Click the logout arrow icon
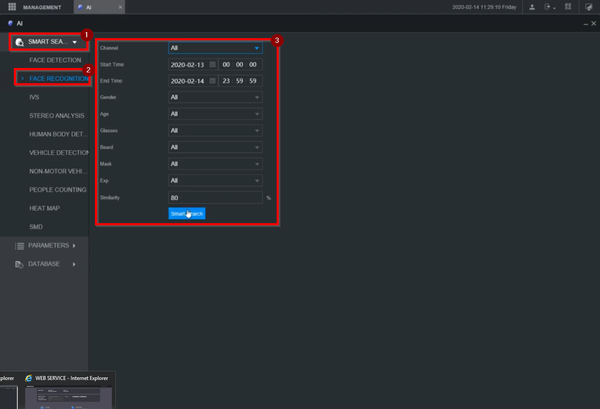600x409 pixels. click(x=547, y=7)
